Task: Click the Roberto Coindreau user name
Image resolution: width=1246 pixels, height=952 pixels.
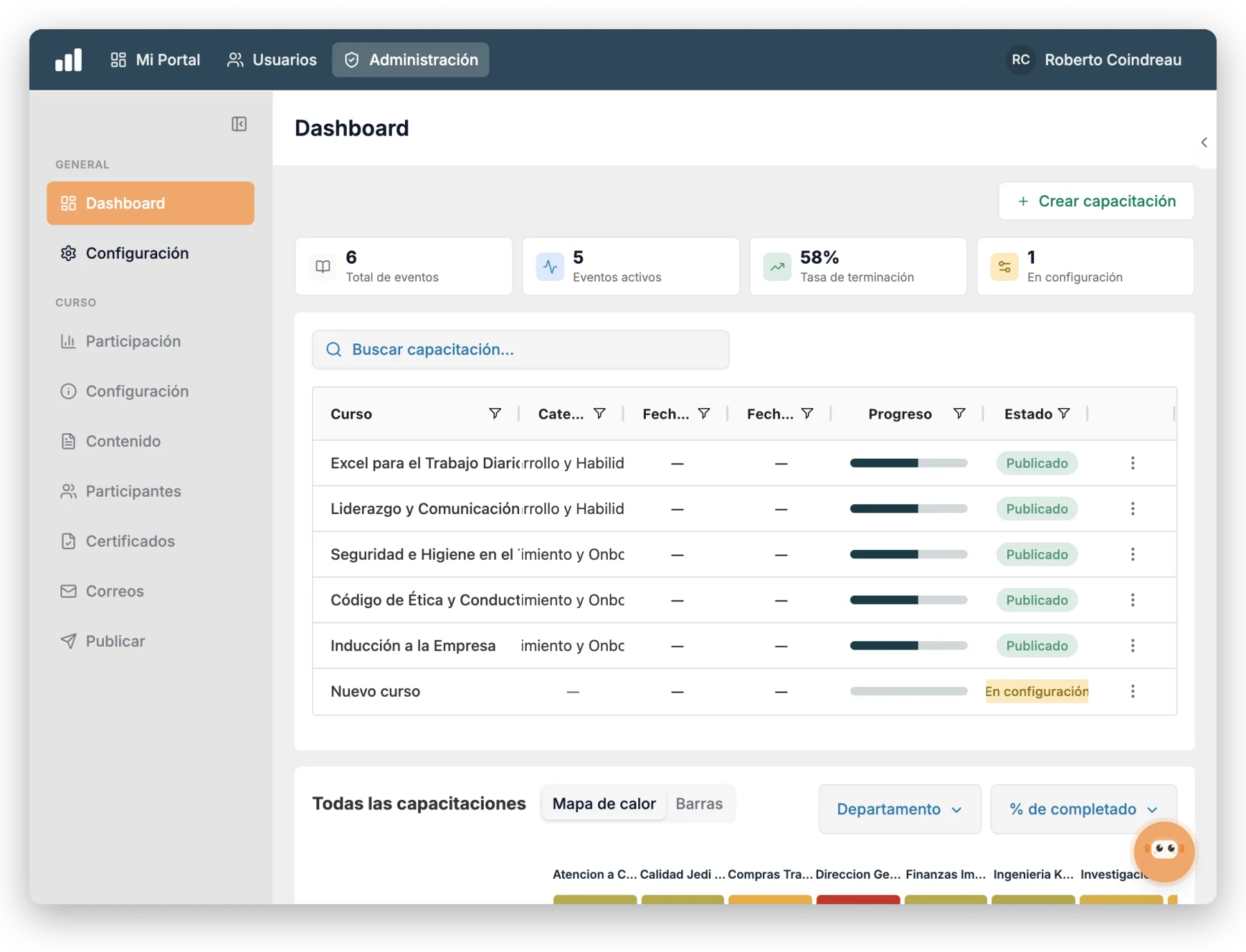Action: (x=1112, y=60)
